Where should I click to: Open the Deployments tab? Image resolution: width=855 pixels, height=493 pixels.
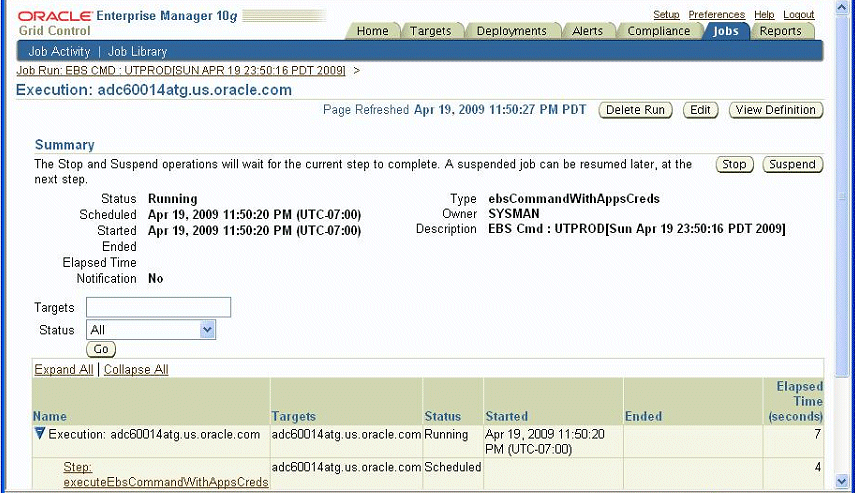(511, 31)
